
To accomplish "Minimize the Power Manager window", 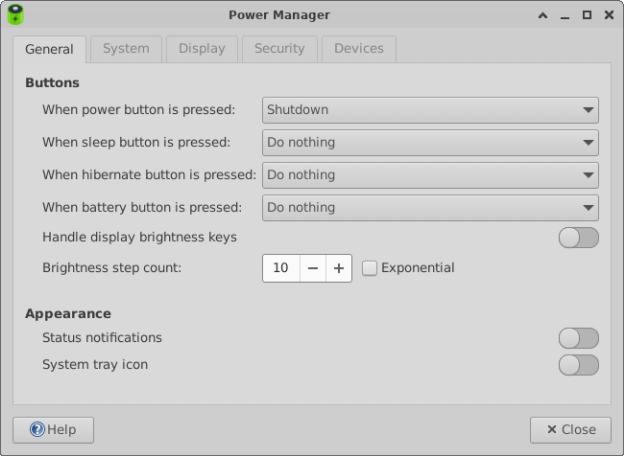I will click(565, 15).
